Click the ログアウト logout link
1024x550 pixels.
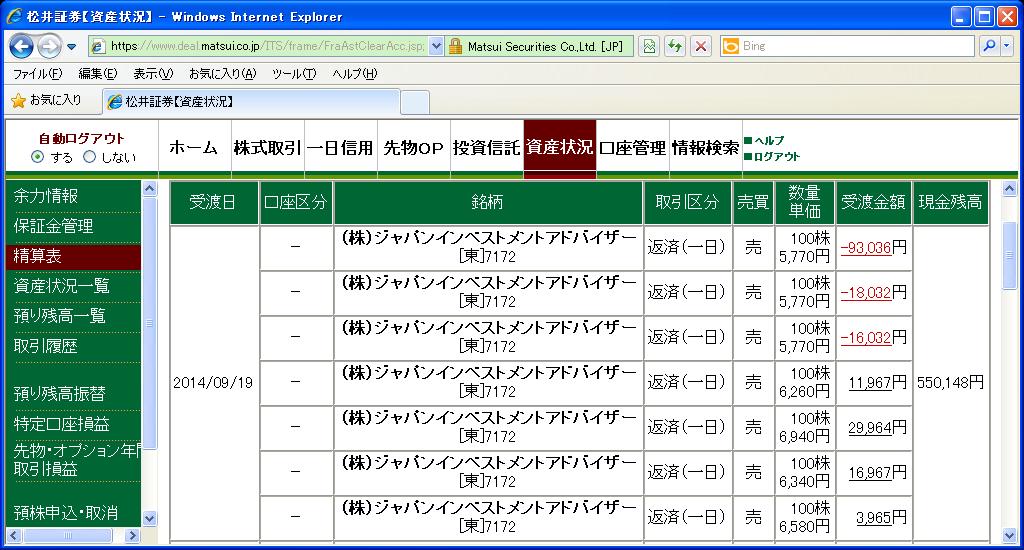pyautogui.click(x=776, y=157)
